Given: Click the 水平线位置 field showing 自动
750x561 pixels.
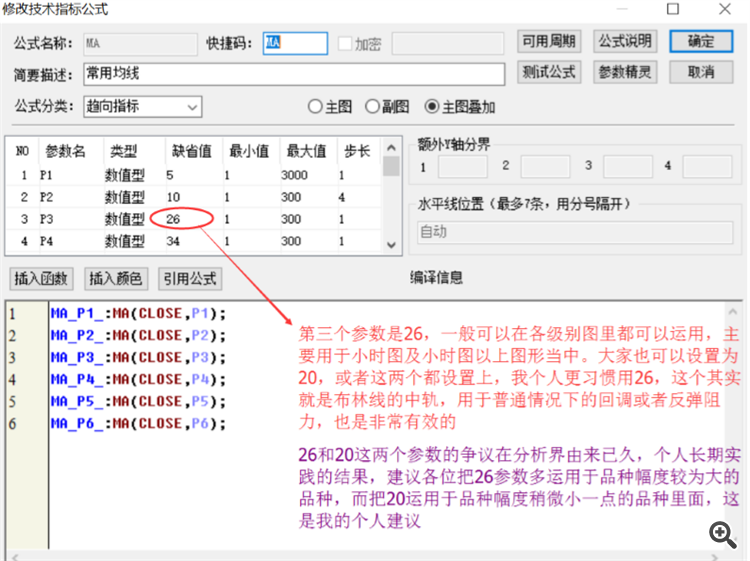Looking at the screenshot, I should (575, 232).
